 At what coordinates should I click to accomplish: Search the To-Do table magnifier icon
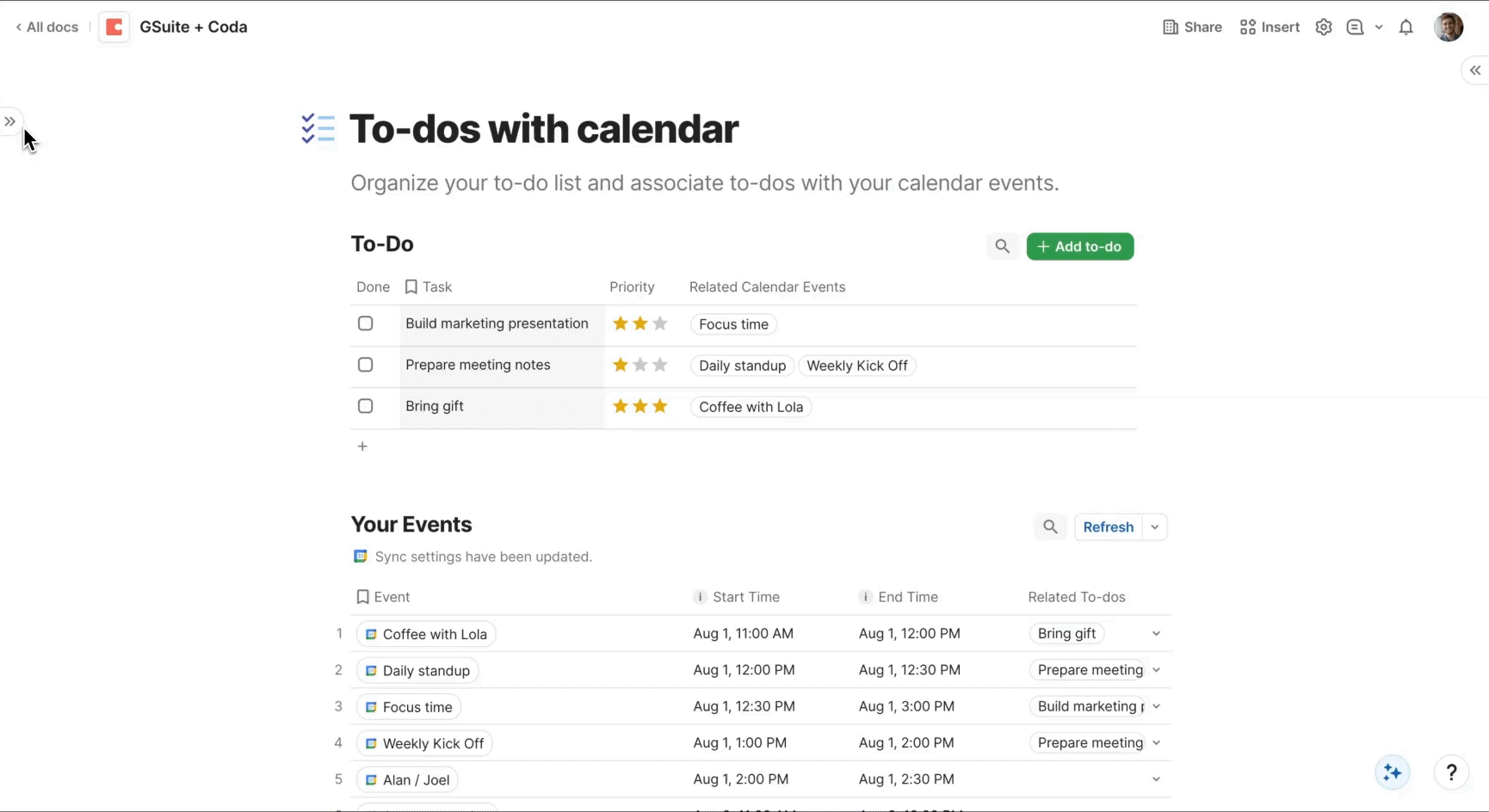(1002, 247)
